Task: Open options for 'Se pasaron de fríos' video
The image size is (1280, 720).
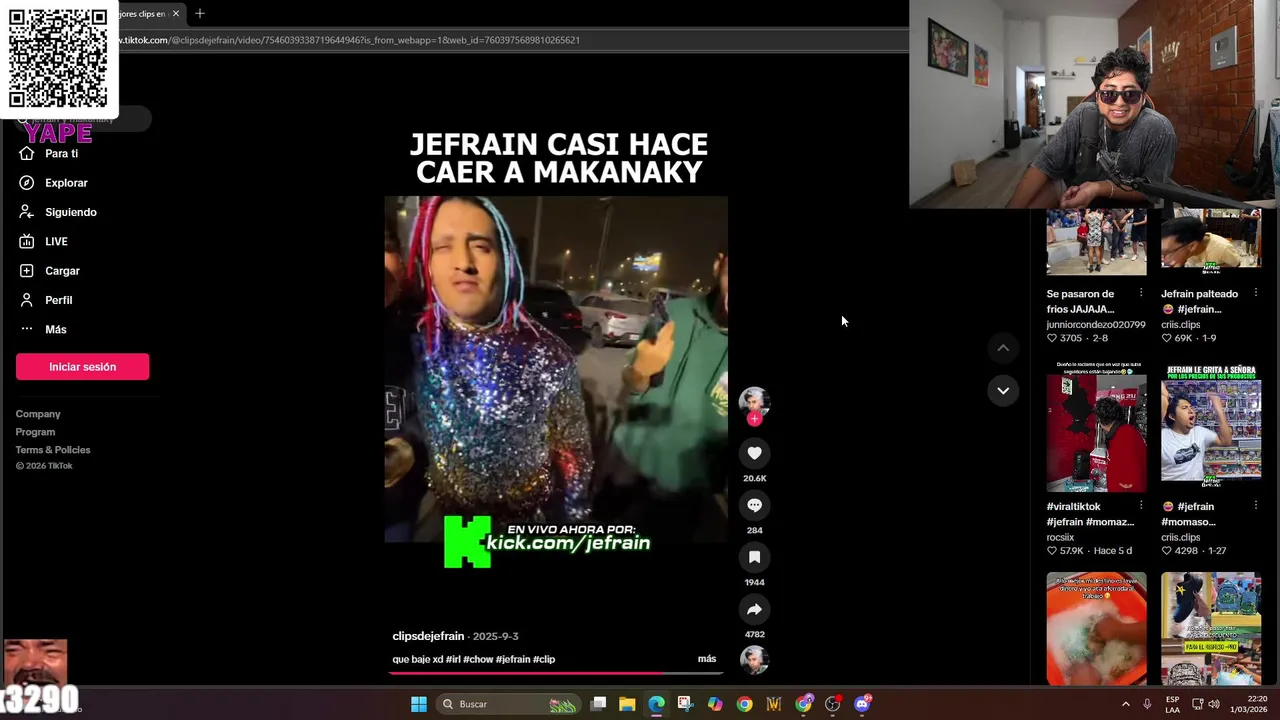Action: [1141, 294]
